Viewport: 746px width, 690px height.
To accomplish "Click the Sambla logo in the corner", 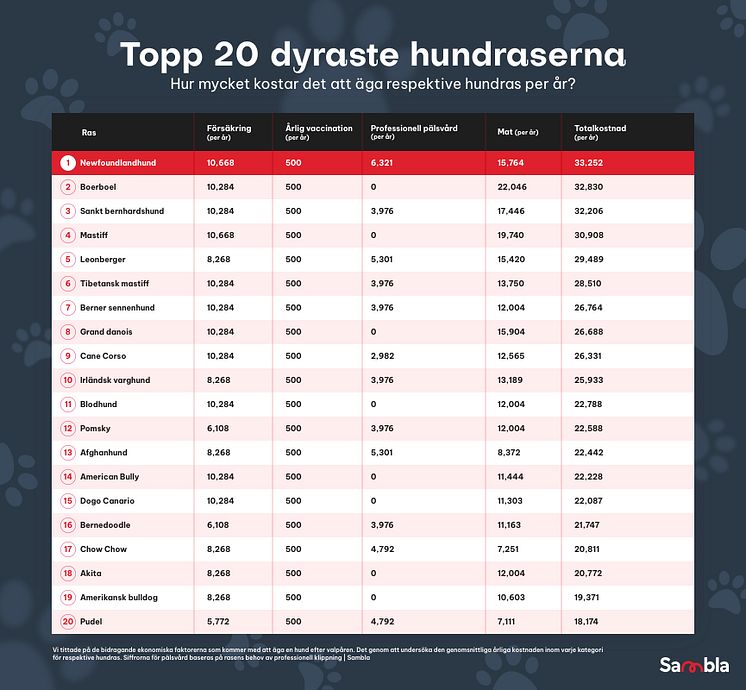I will [694, 665].
